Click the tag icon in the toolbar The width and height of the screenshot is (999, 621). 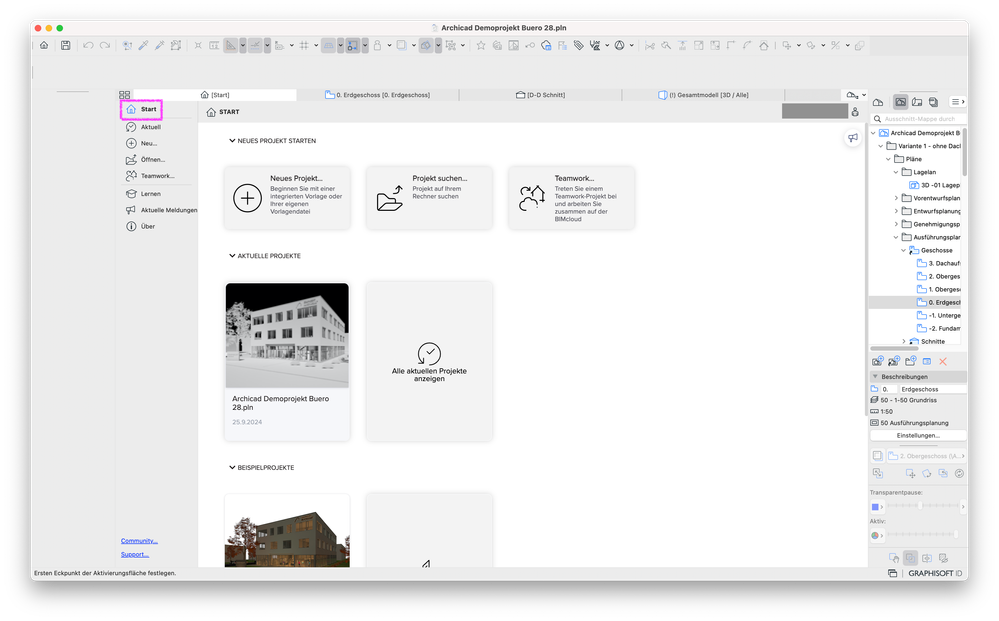[x=579, y=45]
